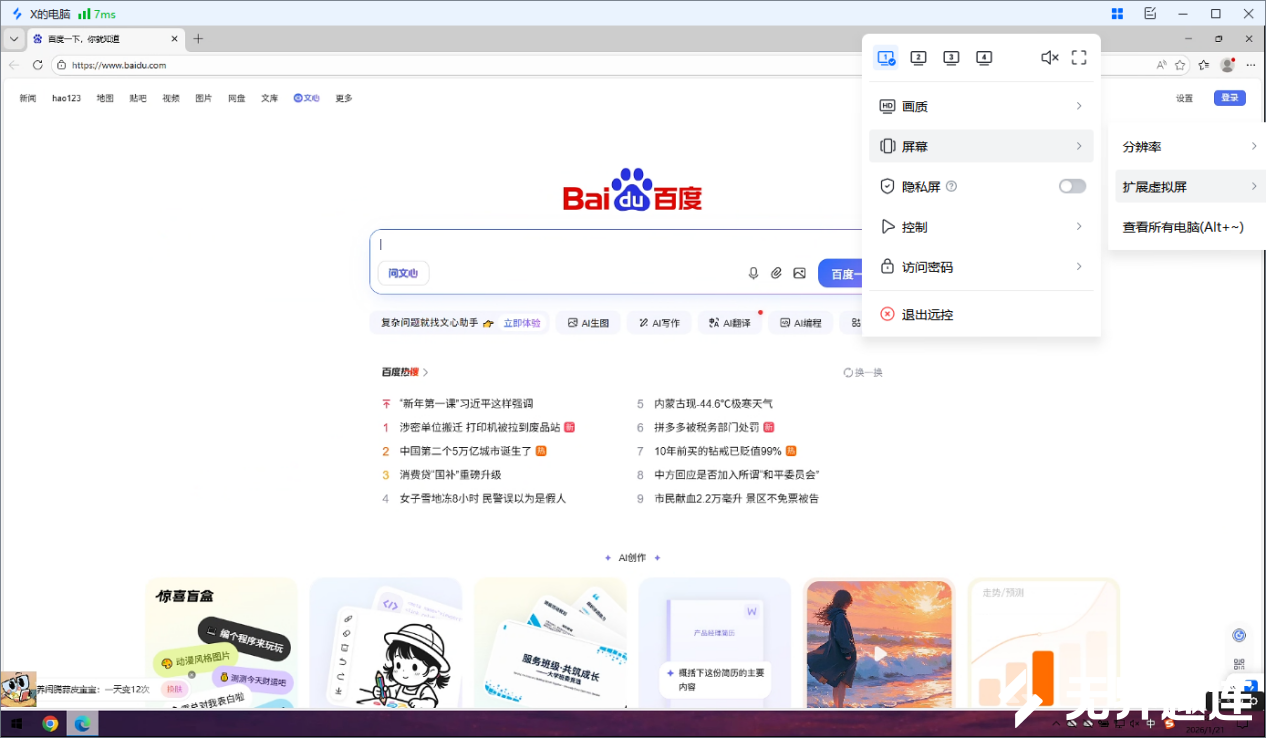Switch to remote monitor 2
The image size is (1266, 738).
(x=917, y=58)
